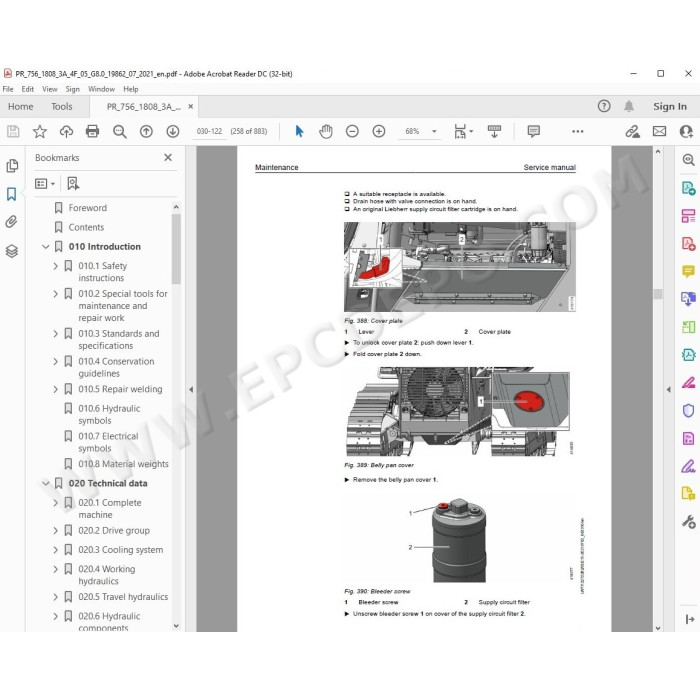Open Fill & Sign tool in right pane
The height and width of the screenshot is (700, 700).
coord(688,467)
